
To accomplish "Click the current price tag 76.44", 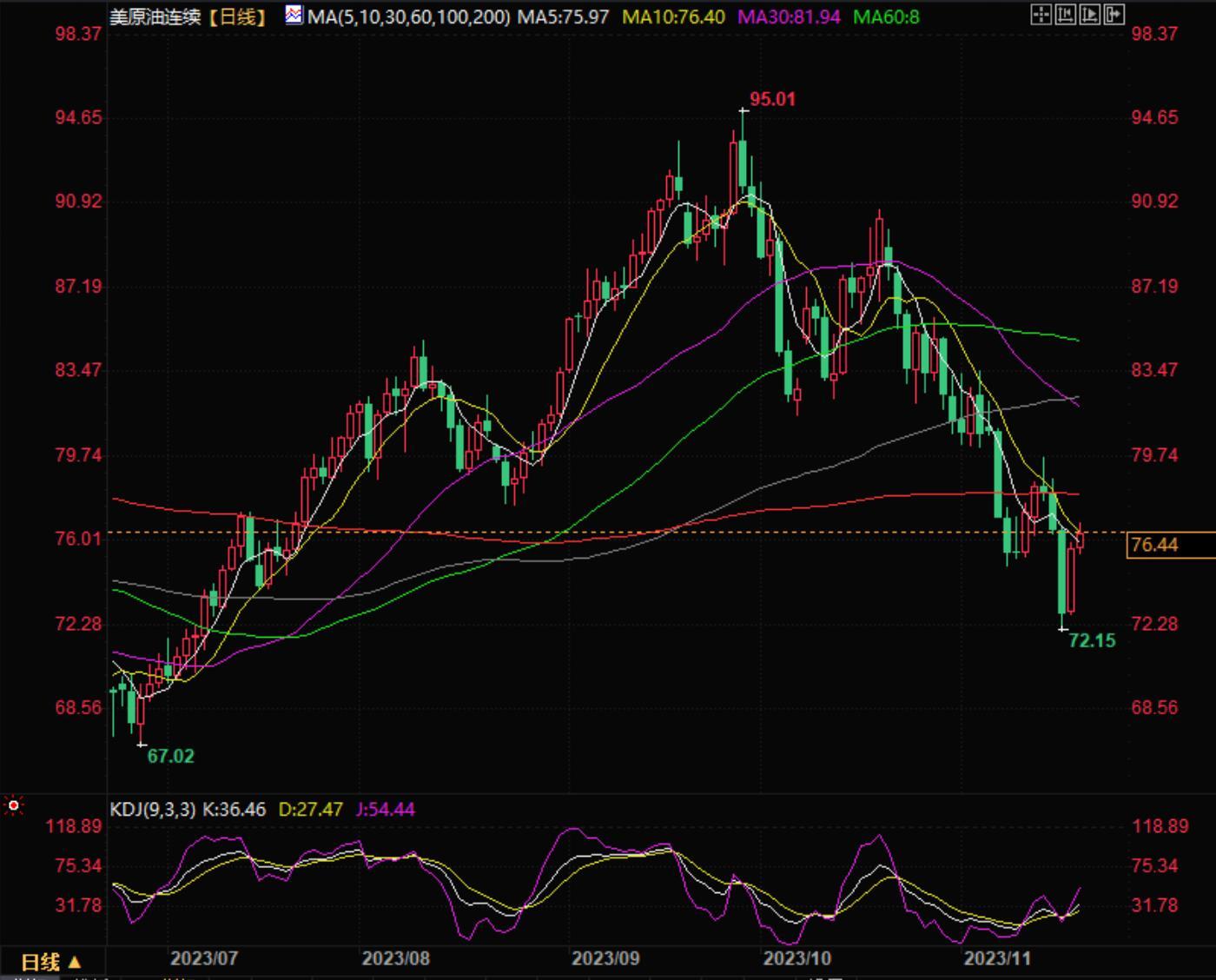I will pyautogui.click(x=1155, y=545).
